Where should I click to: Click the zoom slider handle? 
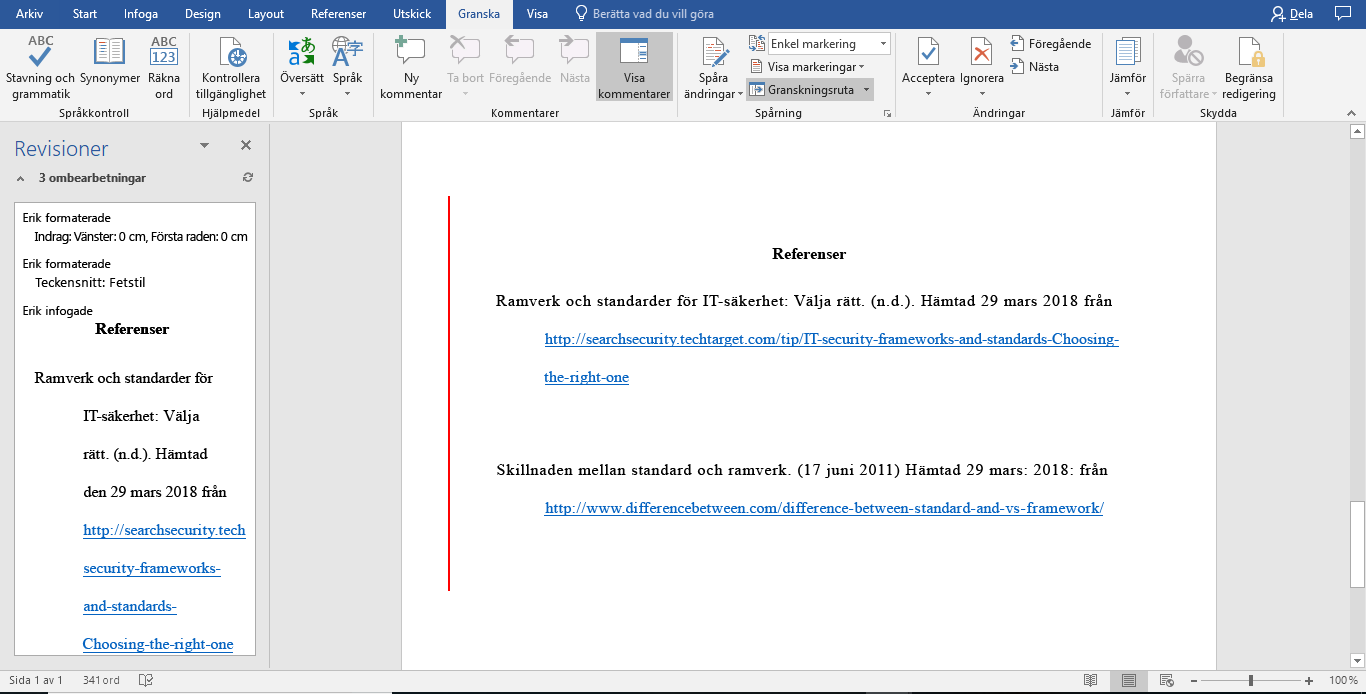[x=1250, y=680]
